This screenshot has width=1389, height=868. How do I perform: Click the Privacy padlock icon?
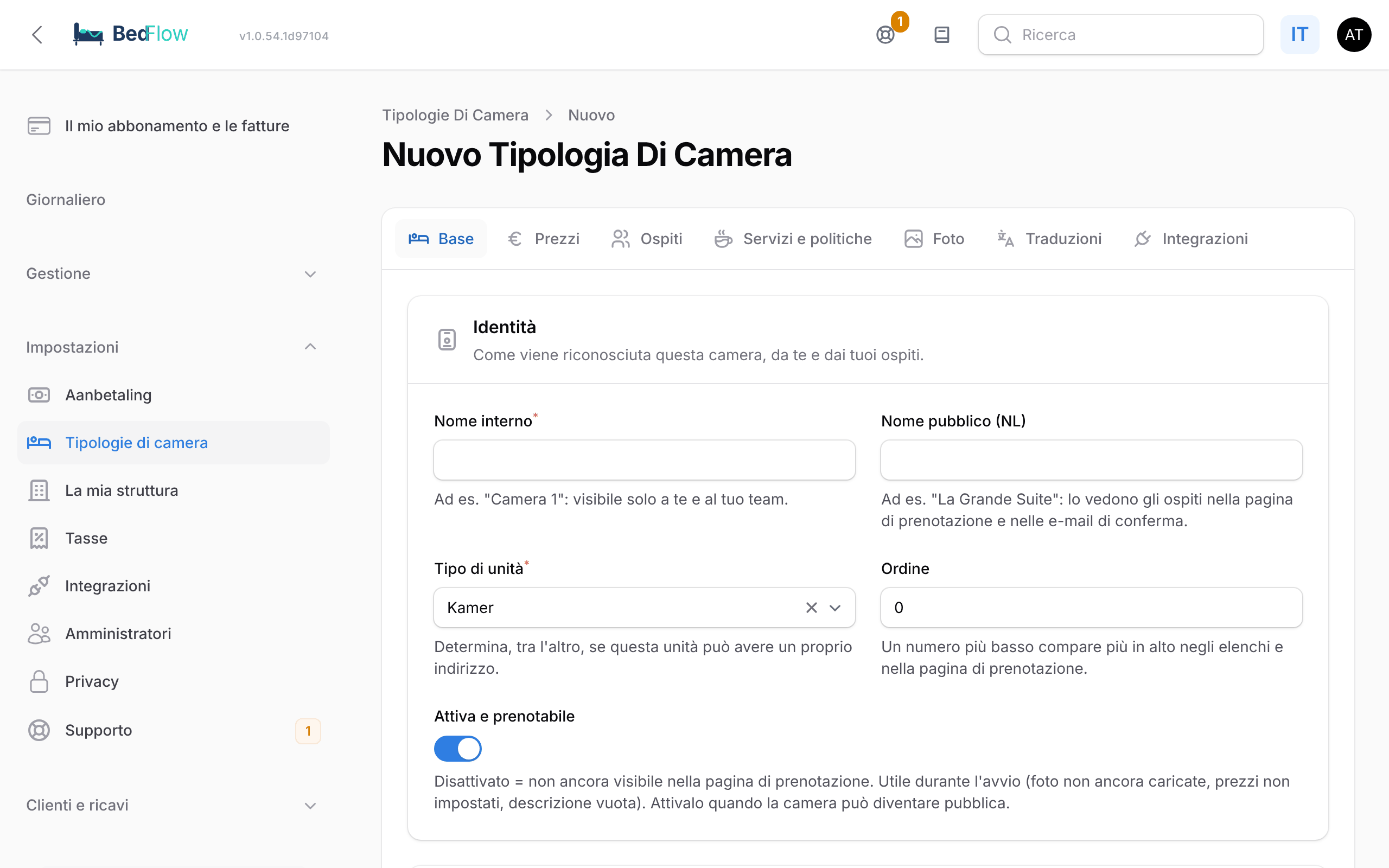pyautogui.click(x=39, y=681)
